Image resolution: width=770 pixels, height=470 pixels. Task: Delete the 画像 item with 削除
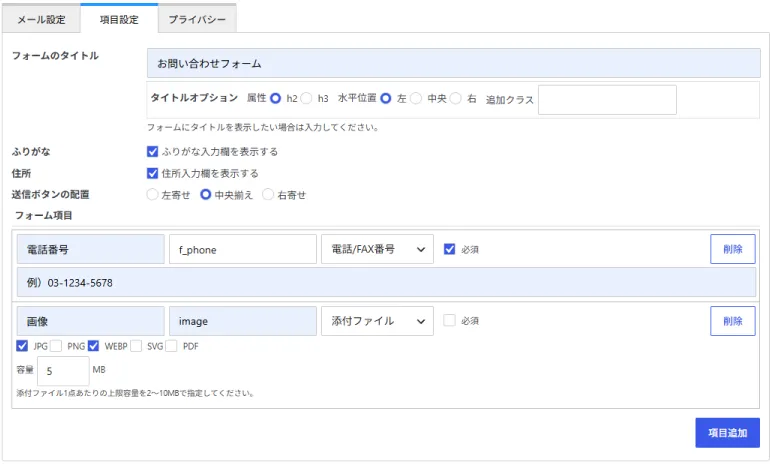pyautogui.click(x=733, y=321)
